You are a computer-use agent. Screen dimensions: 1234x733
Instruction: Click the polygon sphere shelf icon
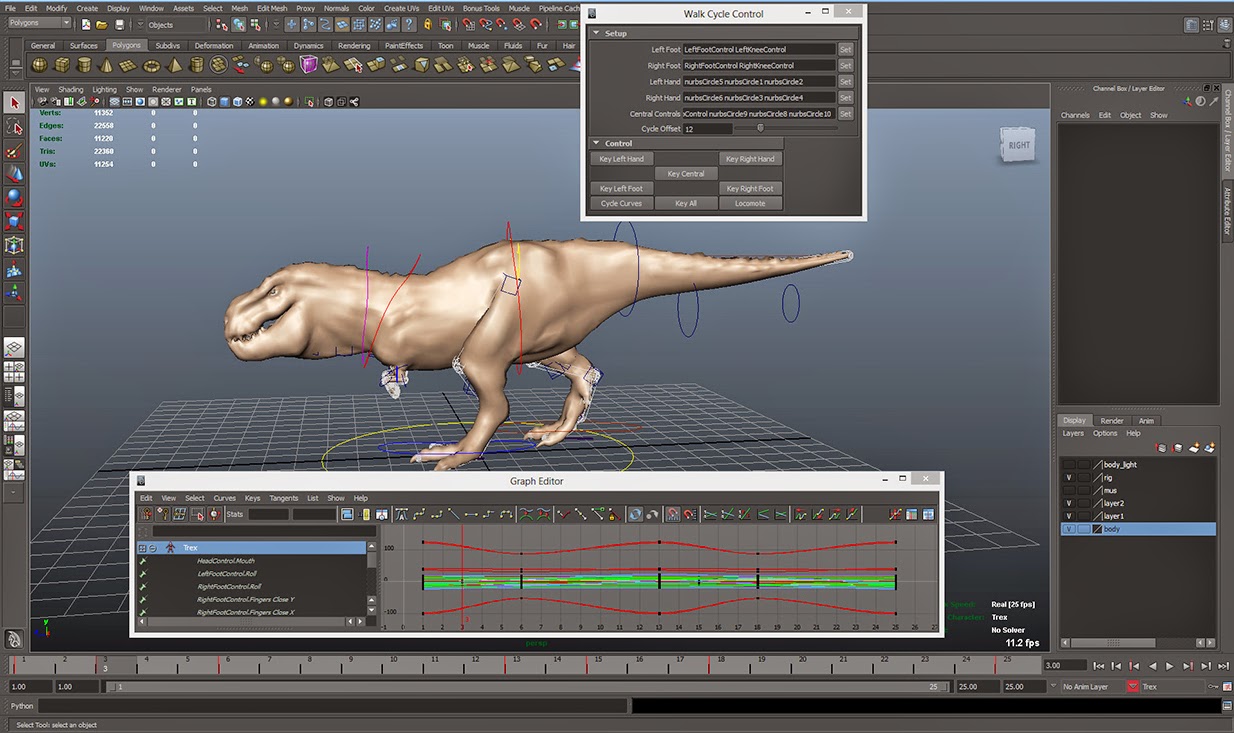click(39, 65)
